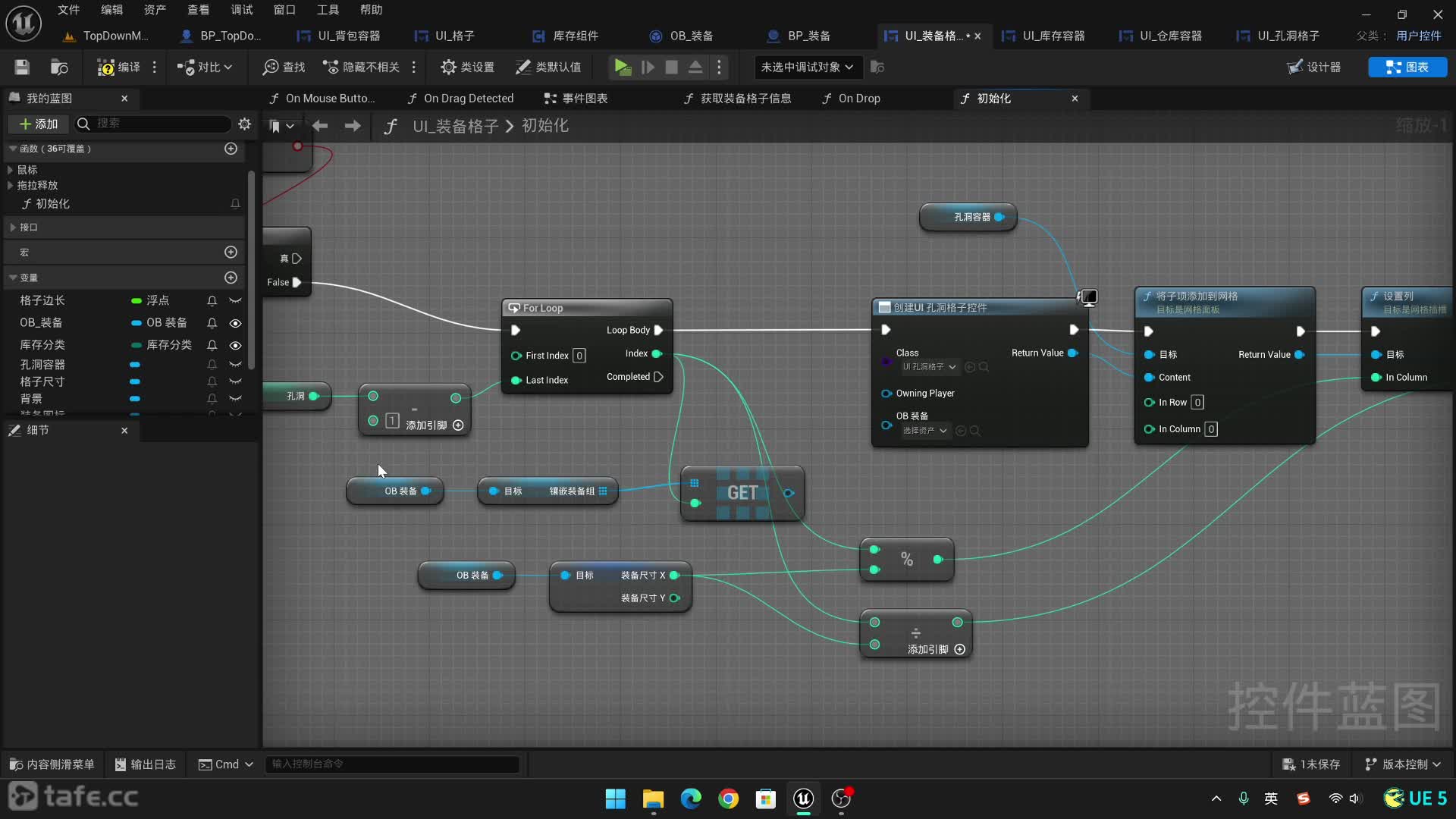Start play in editor
The height and width of the screenshot is (819, 1456).
point(623,67)
